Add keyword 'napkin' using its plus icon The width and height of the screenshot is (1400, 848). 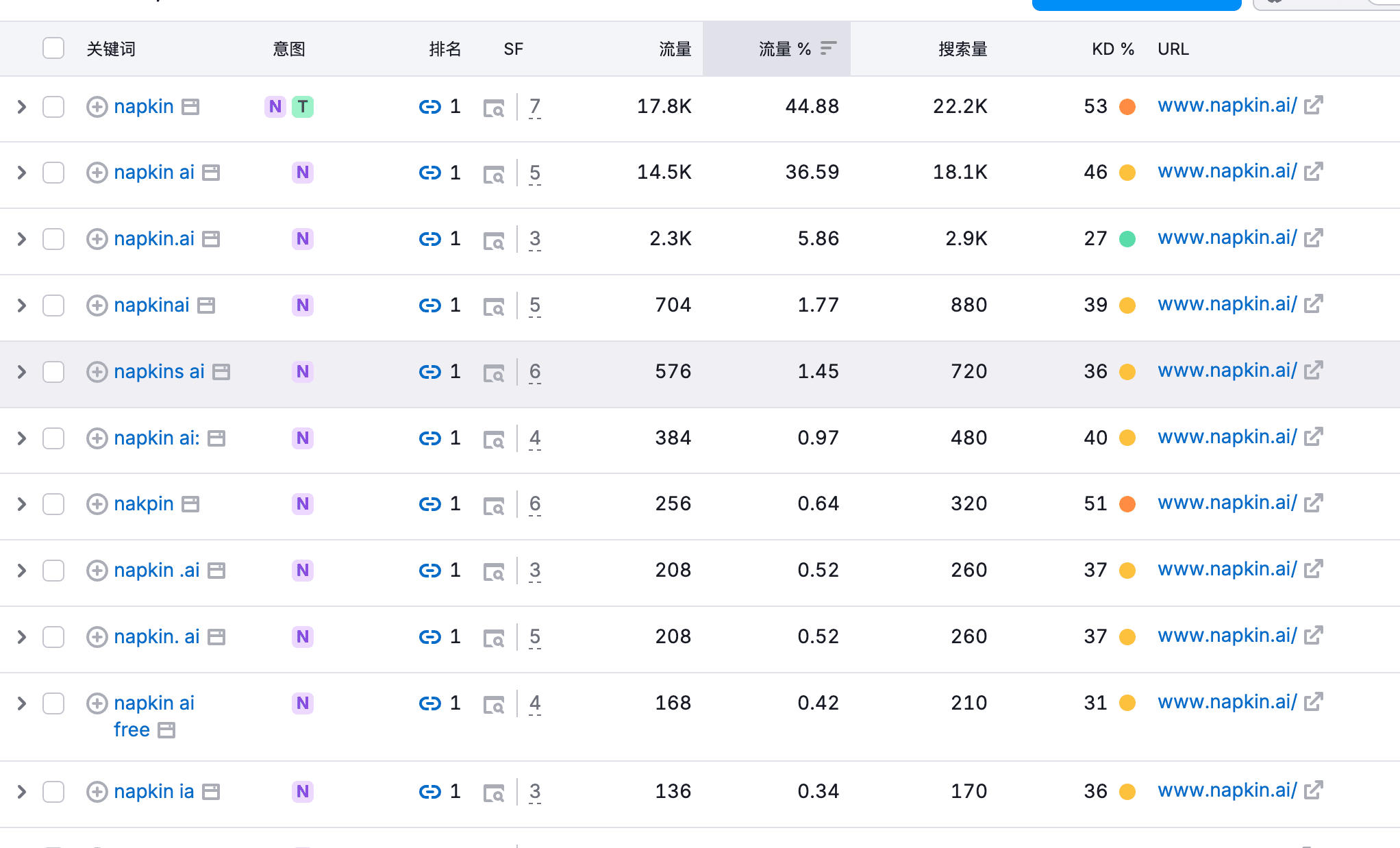(x=97, y=107)
